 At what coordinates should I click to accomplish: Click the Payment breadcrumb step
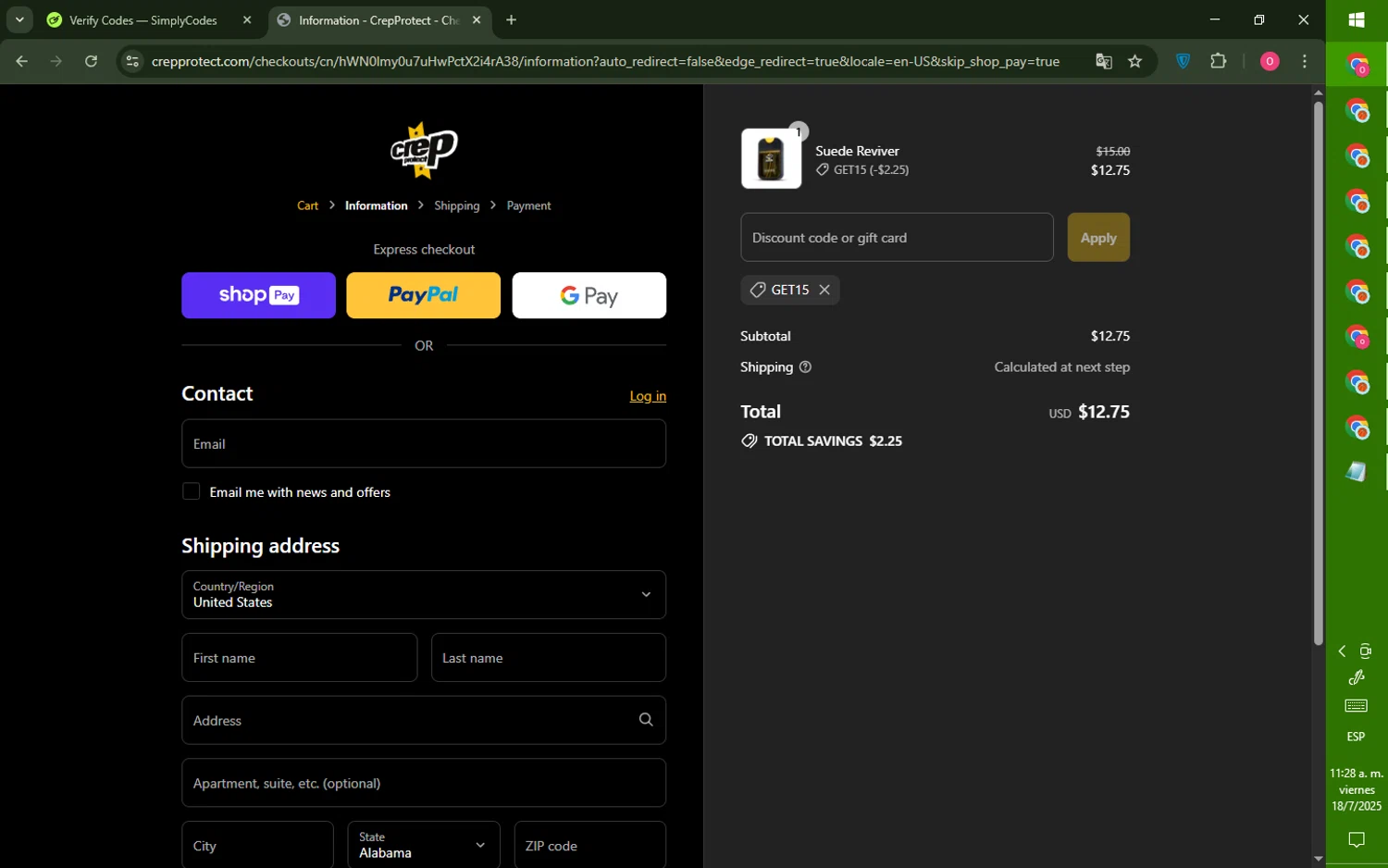click(528, 205)
